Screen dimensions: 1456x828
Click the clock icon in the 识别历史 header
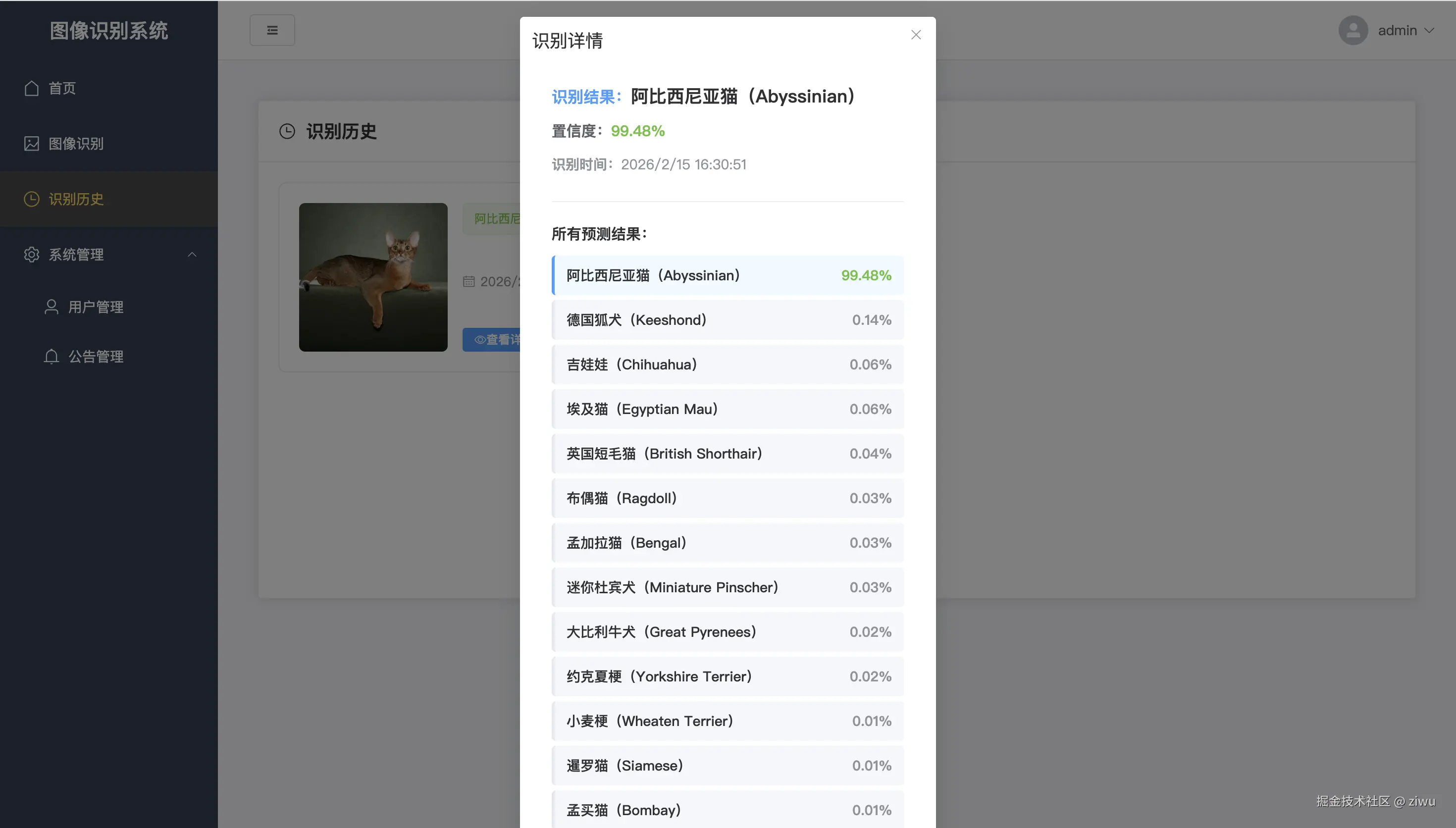coord(287,131)
